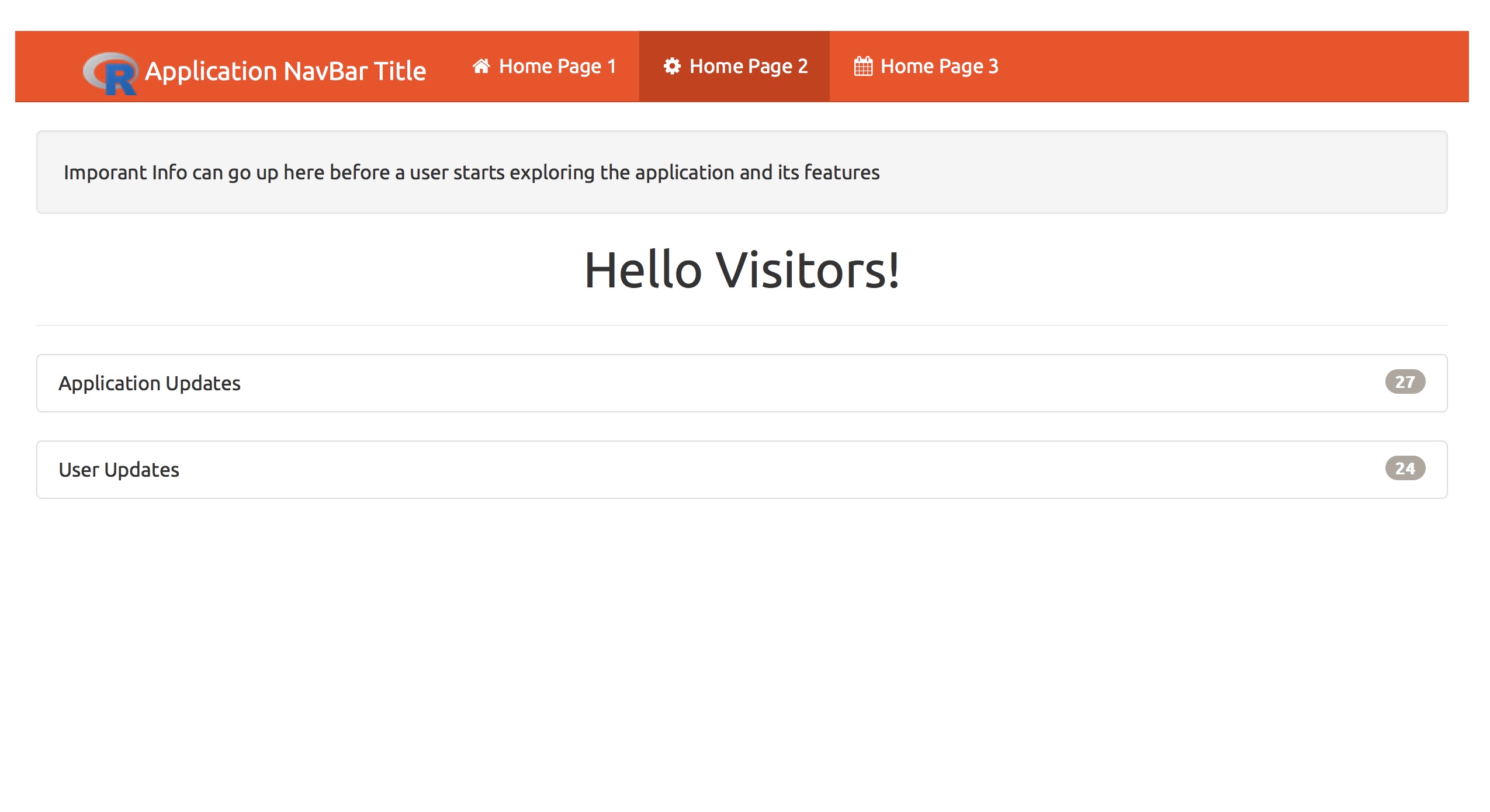
Task: Click the calendar icon beside Home Page 3
Action: click(x=863, y=66)
